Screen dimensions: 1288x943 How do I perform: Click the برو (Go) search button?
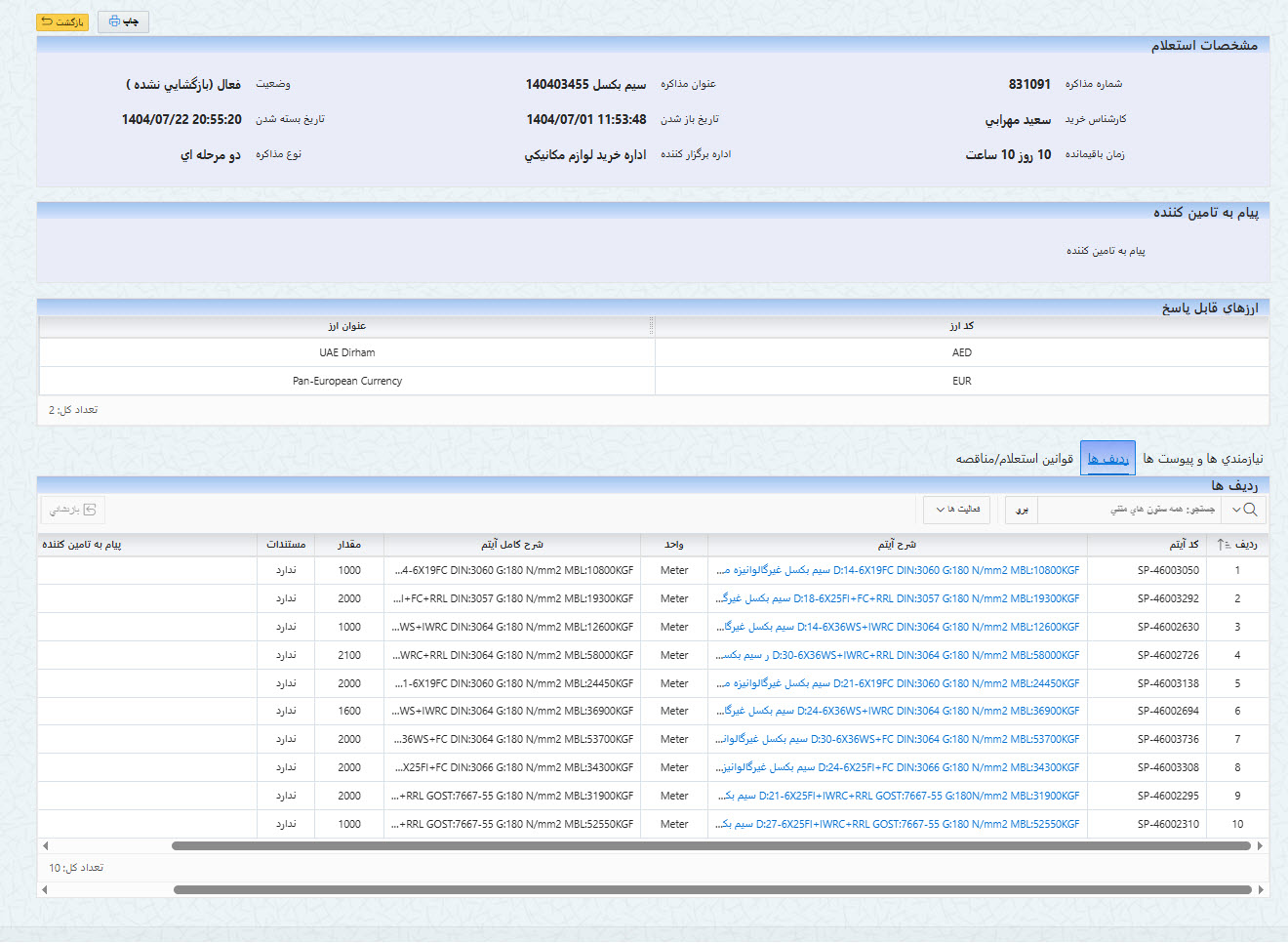[x=1022, y=510]
